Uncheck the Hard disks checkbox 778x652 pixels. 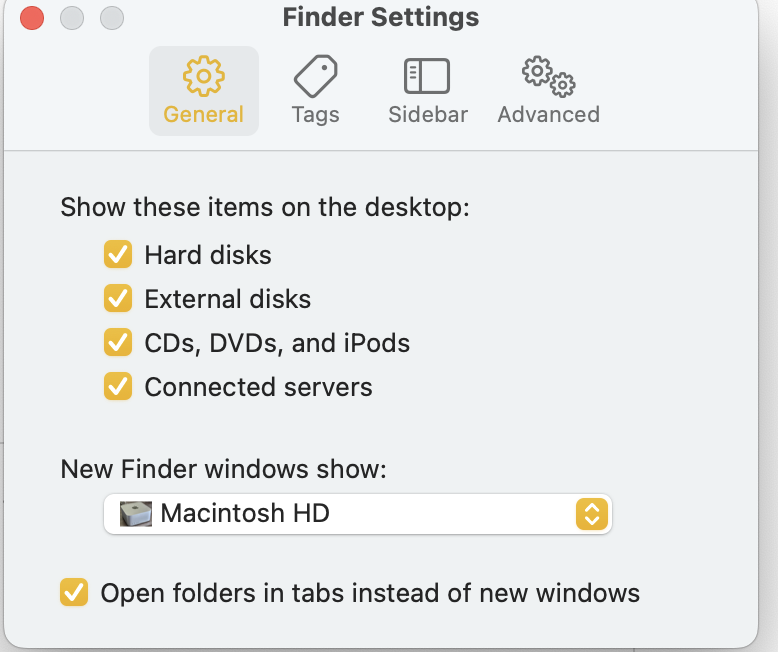click(118, 255)
